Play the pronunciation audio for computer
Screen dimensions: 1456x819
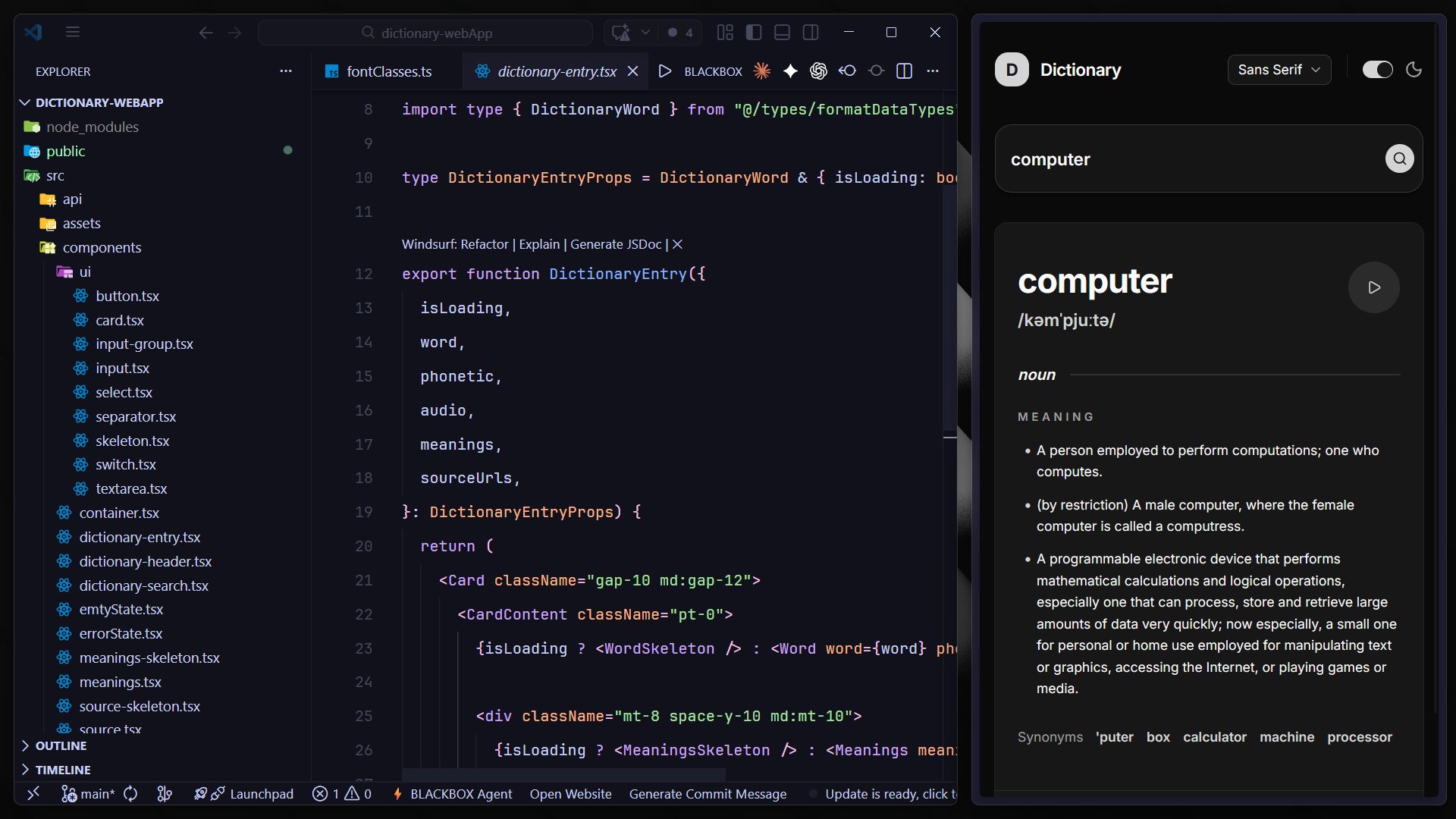[x=1373, y=287]
